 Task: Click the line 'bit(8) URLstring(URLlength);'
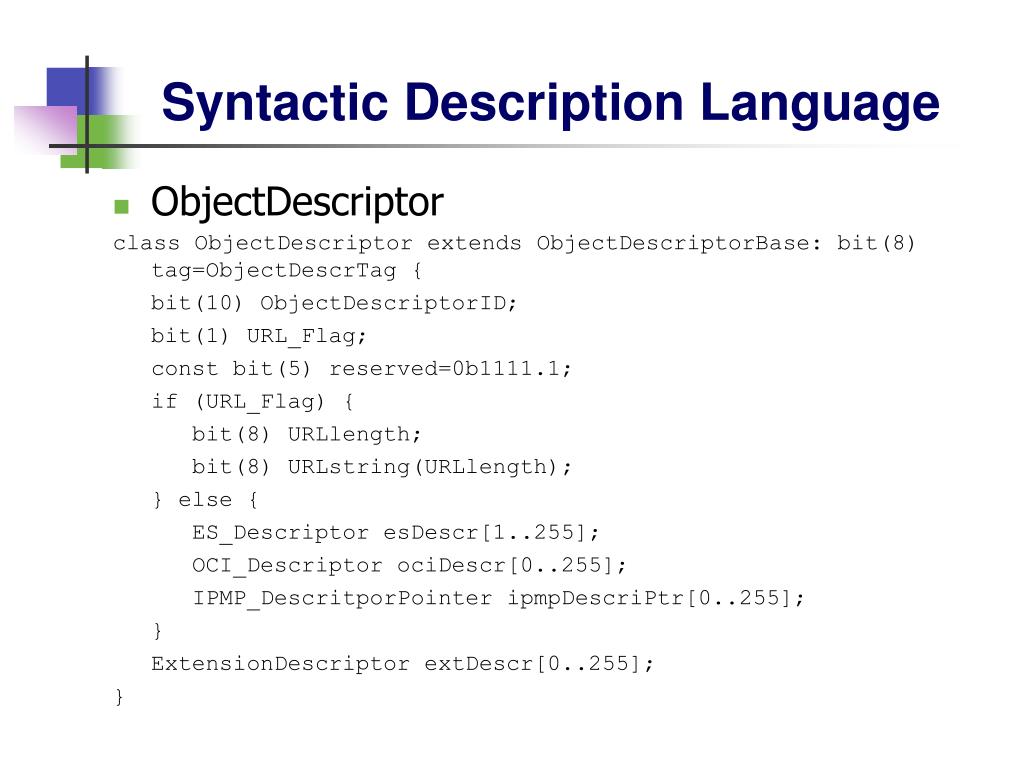381,467
